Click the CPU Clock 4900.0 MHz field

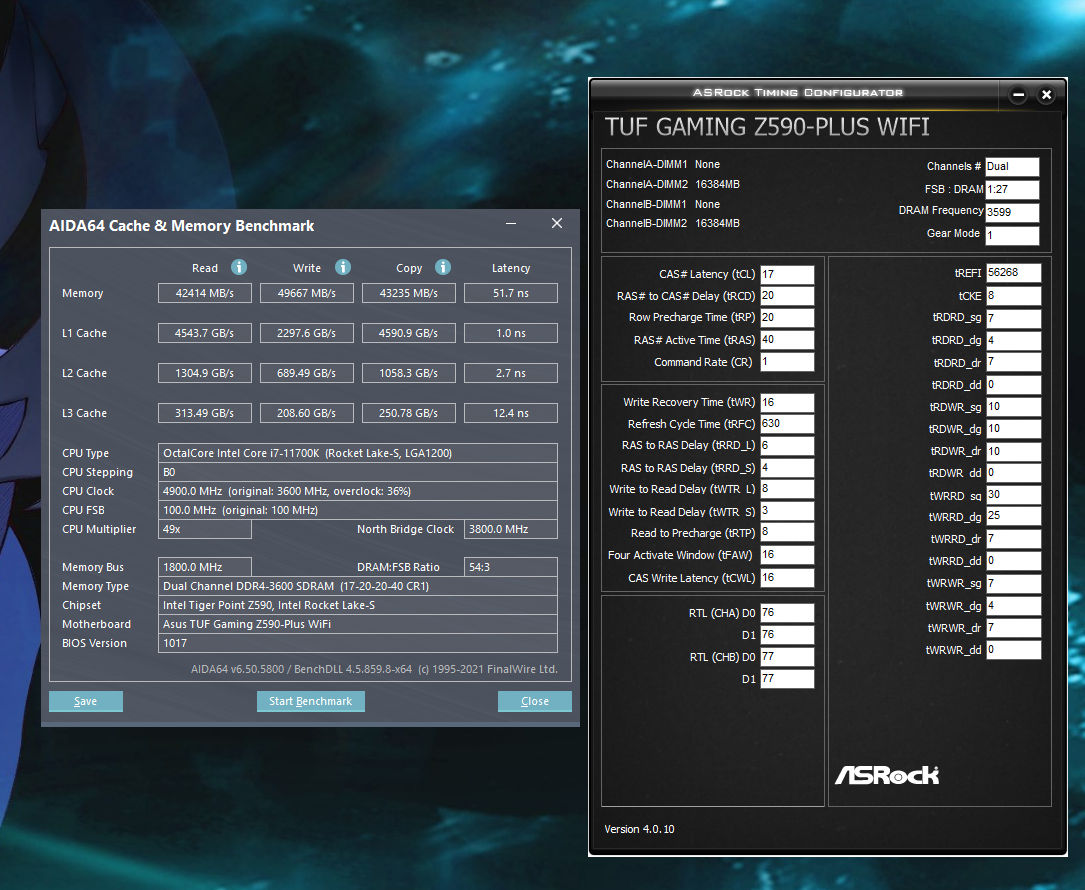click(358, 491)
